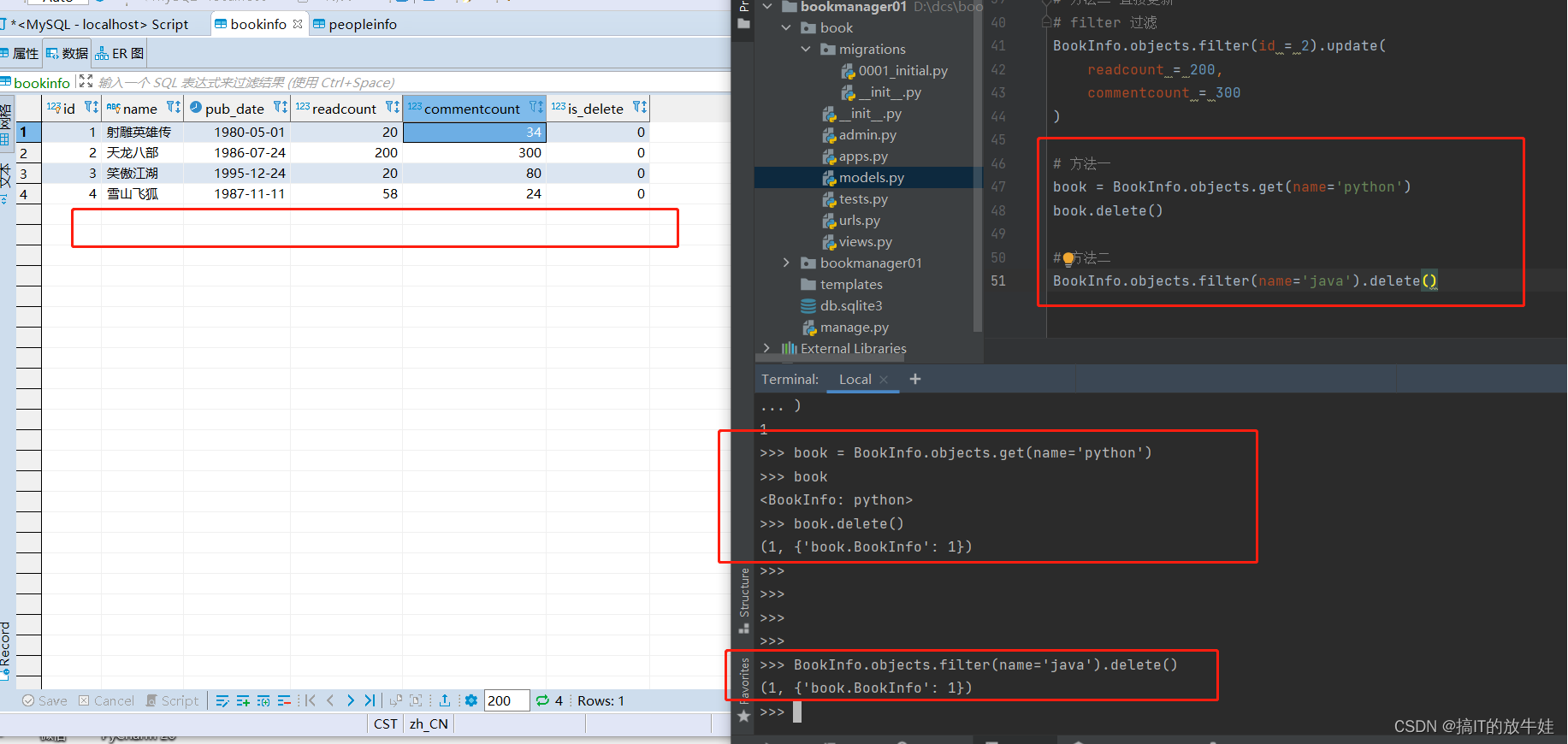Viewport: 1568px width, 744px height.
Task: Click the add new row icon
Action: coord(243,700)
